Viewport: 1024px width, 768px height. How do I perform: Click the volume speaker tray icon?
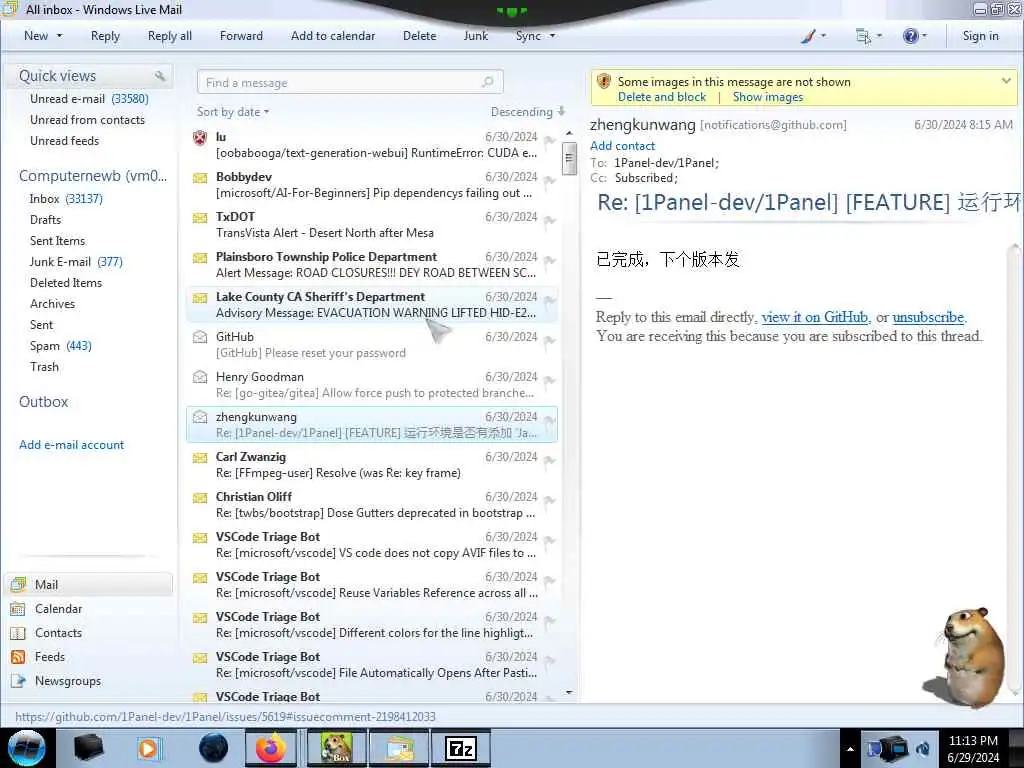[x=923, y=749]
